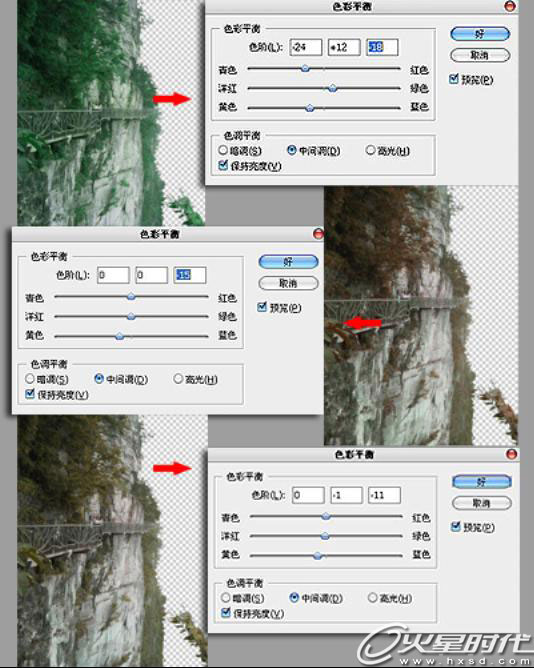
Task: Click yellow-blue slider handle in the 0 0 -13 dialog
Action: point(120,336)
